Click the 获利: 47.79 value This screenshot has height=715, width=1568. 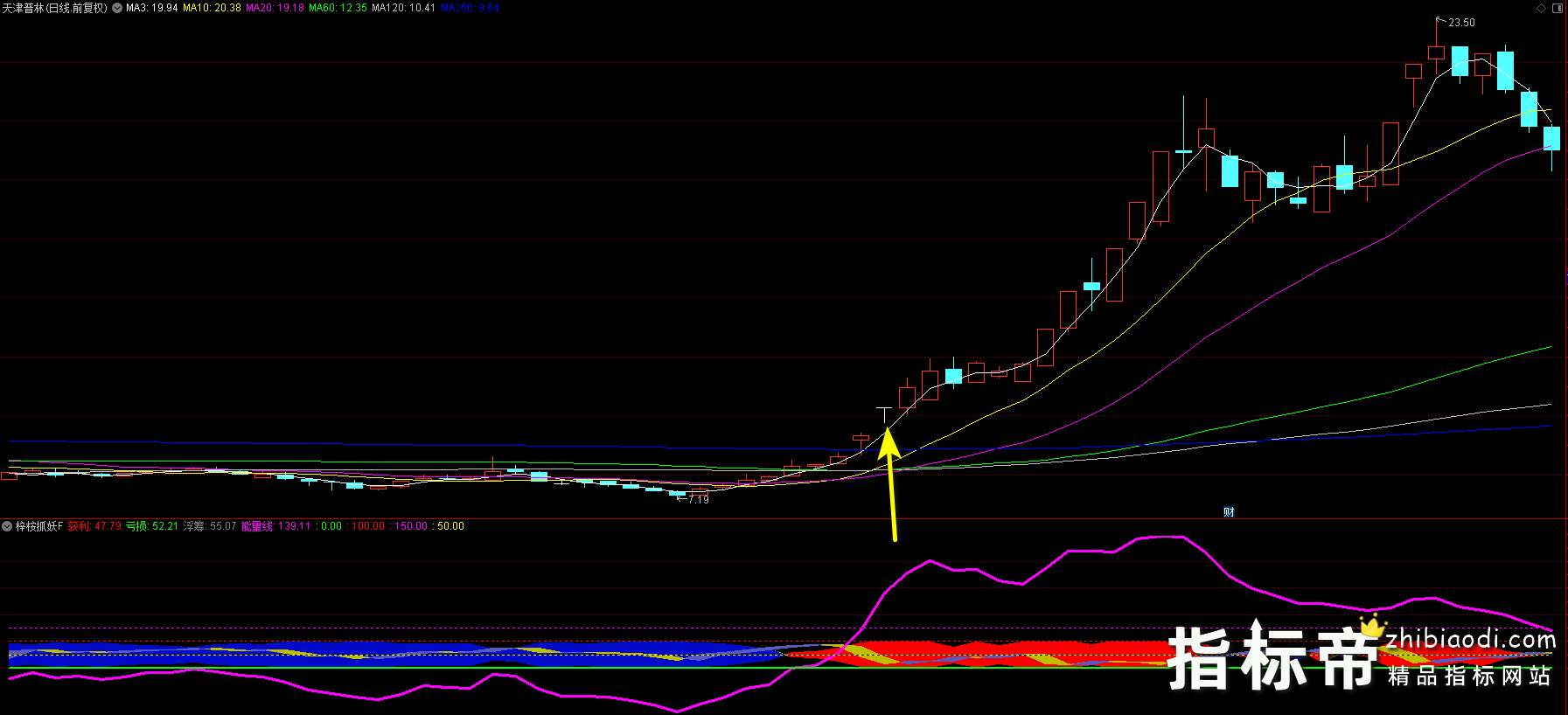point(94,526)
